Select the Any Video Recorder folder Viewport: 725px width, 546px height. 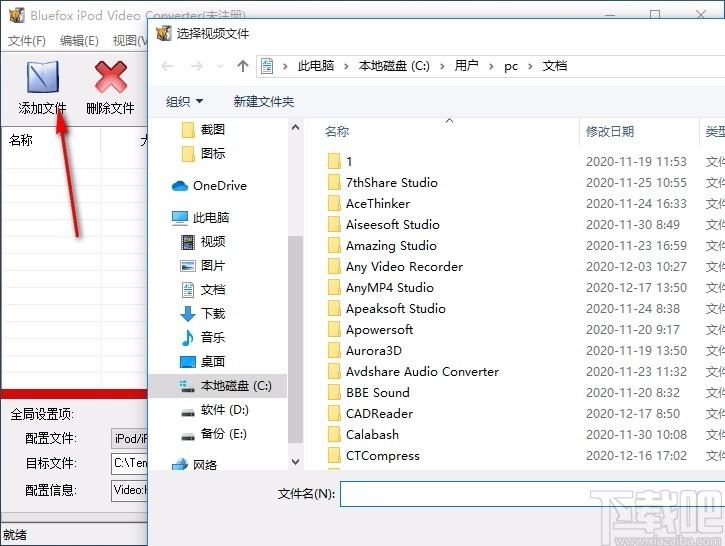pos(395,267)
